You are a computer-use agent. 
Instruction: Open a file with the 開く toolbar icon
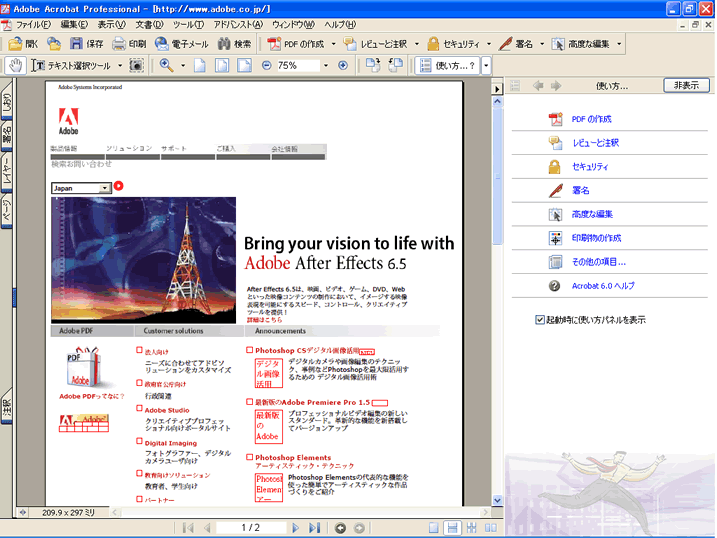(x=23, y=44)
